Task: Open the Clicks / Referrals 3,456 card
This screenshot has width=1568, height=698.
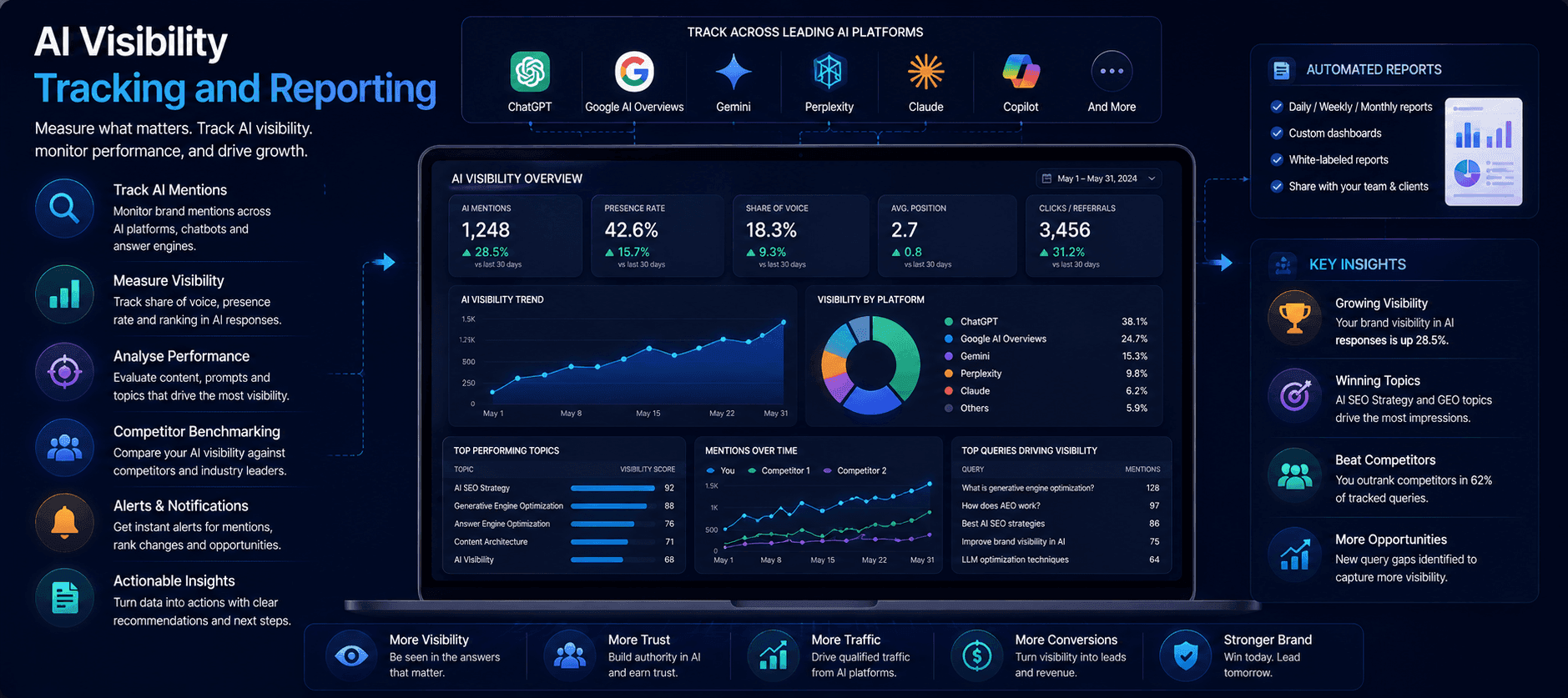Action: tap(1094, 236)
